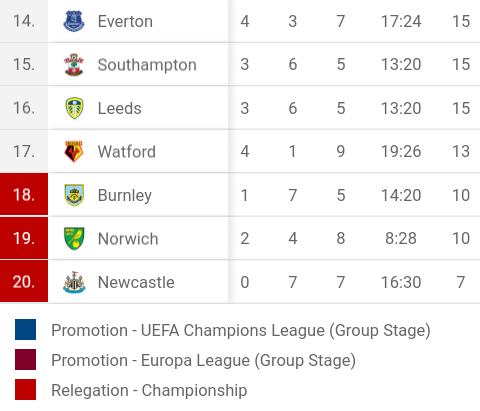This screenshot has width=480, height=411.
Task: Click Watford's 13 points value
Action: pyautogui.click(x=461, y=152)
